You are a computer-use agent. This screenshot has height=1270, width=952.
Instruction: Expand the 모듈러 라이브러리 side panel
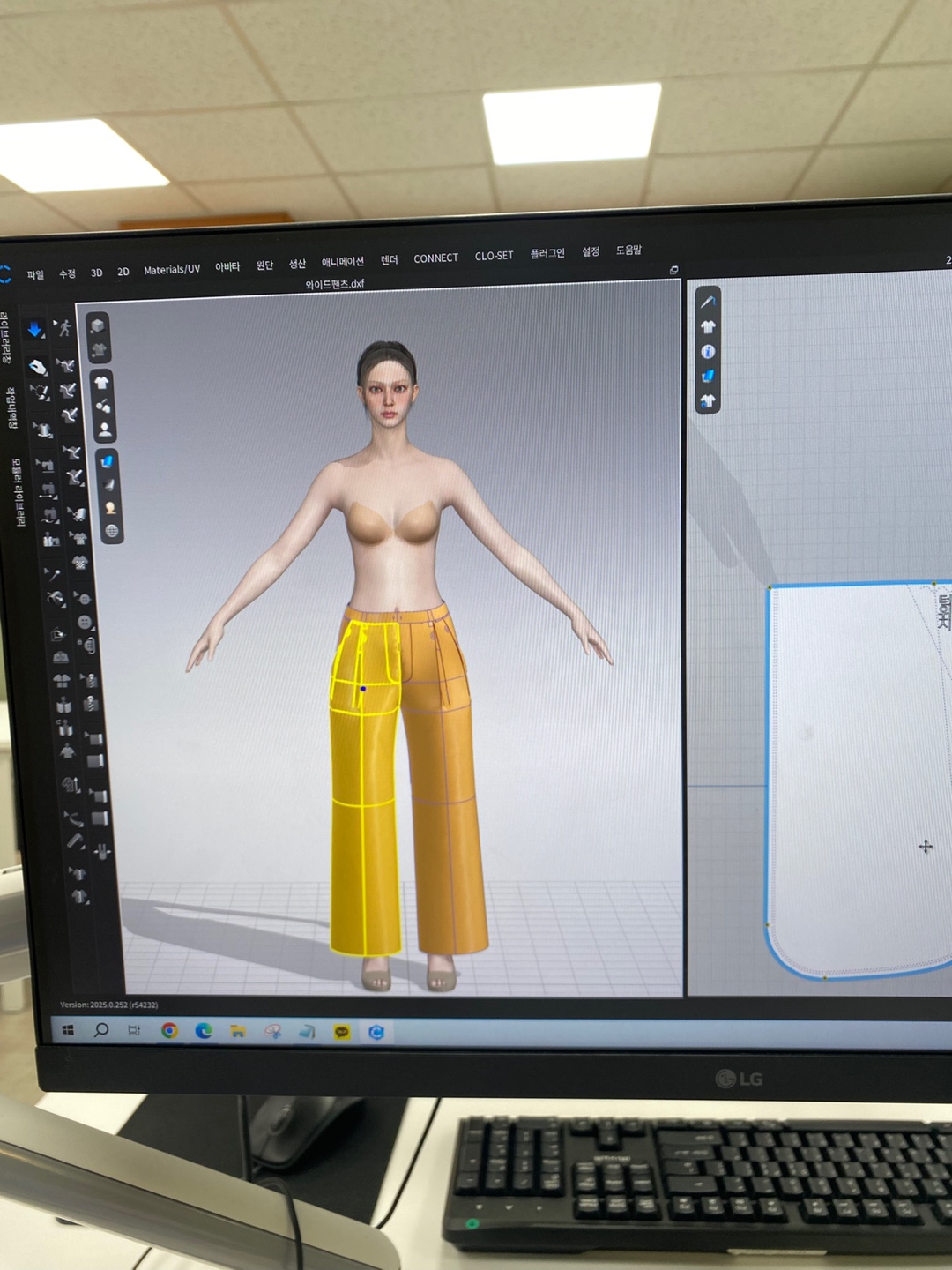[x=16, y=491]
